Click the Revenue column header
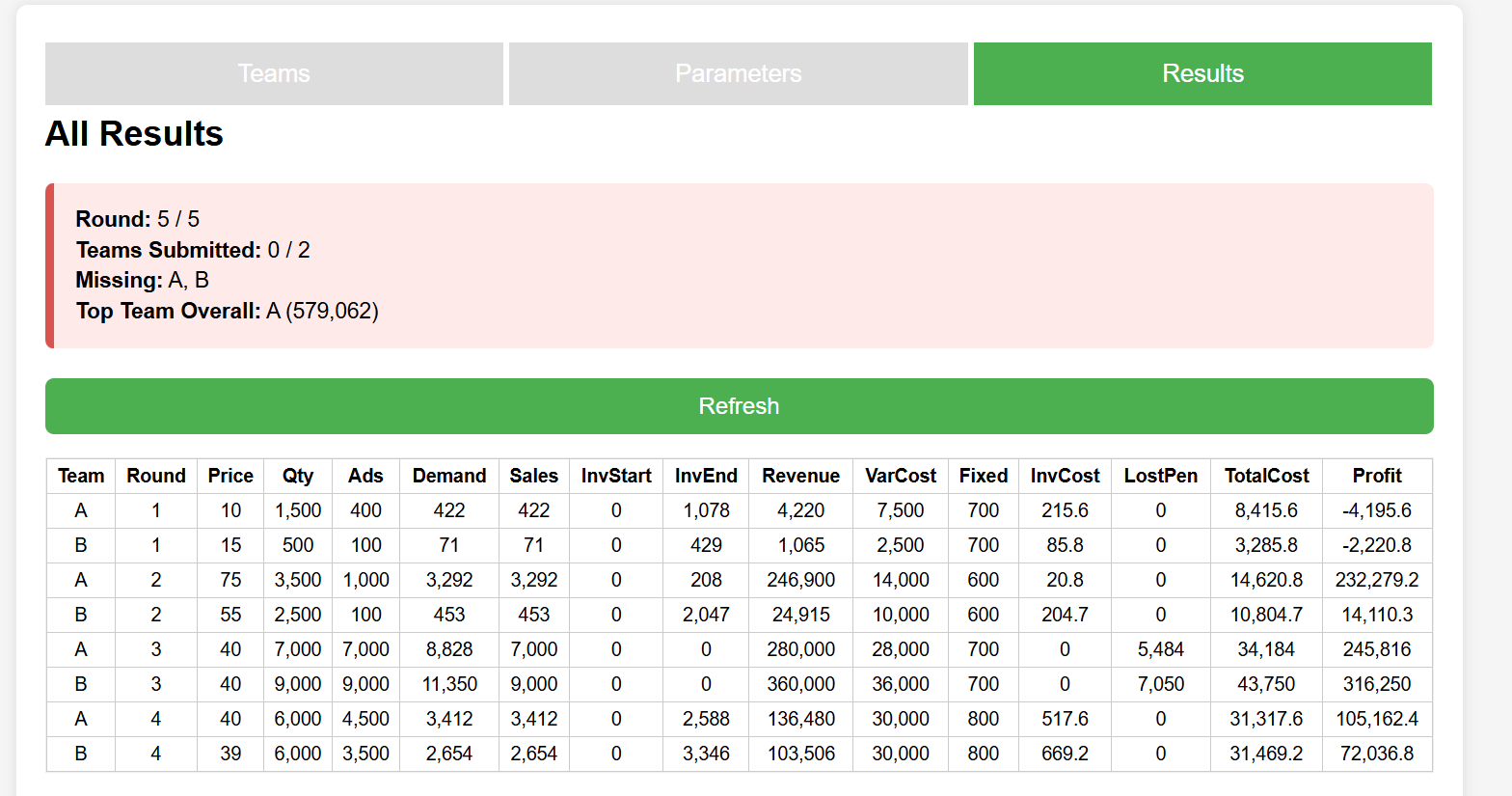The image size is (1512, 796). coord(800,476)
